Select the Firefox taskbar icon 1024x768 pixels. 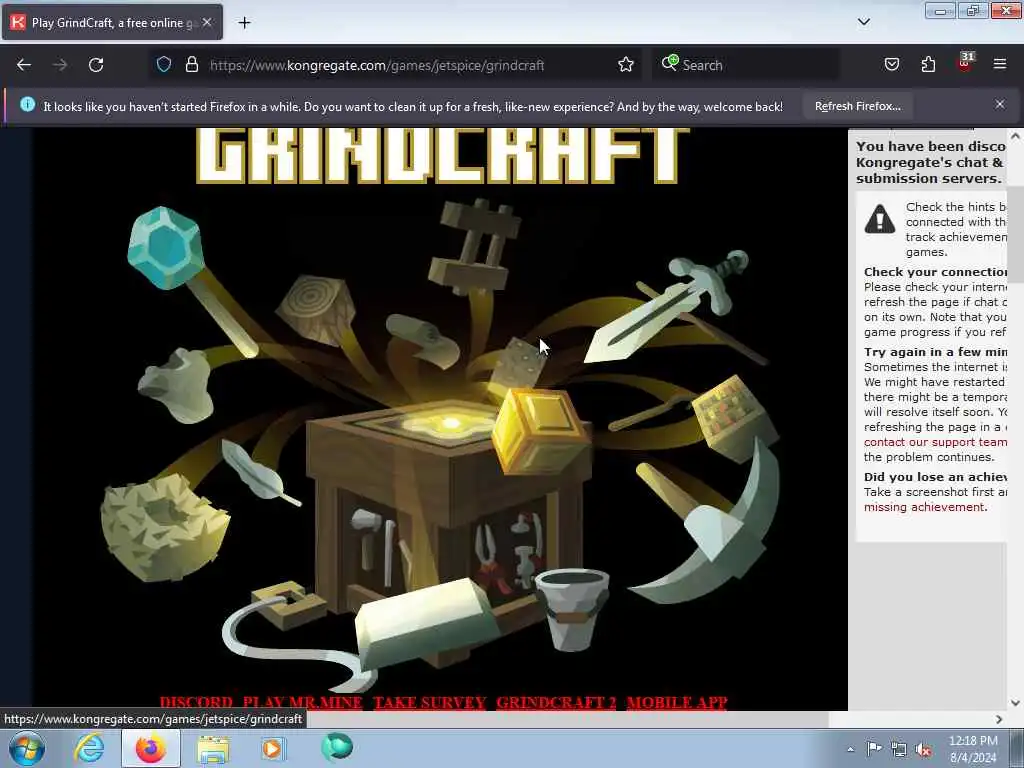[x=151, y=748]
